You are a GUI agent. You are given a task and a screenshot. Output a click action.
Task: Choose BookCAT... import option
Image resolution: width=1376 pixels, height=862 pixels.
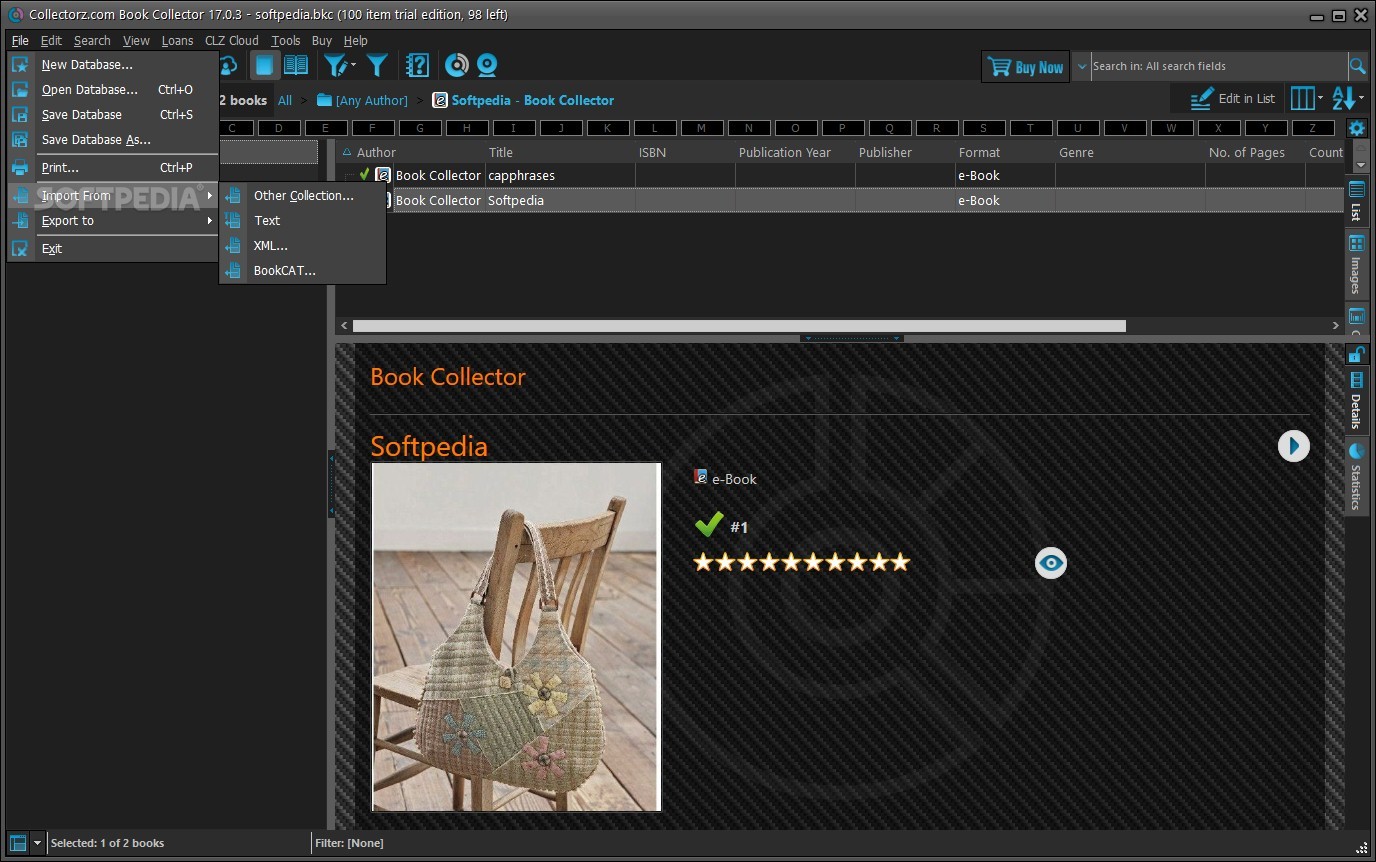(303, 271)
